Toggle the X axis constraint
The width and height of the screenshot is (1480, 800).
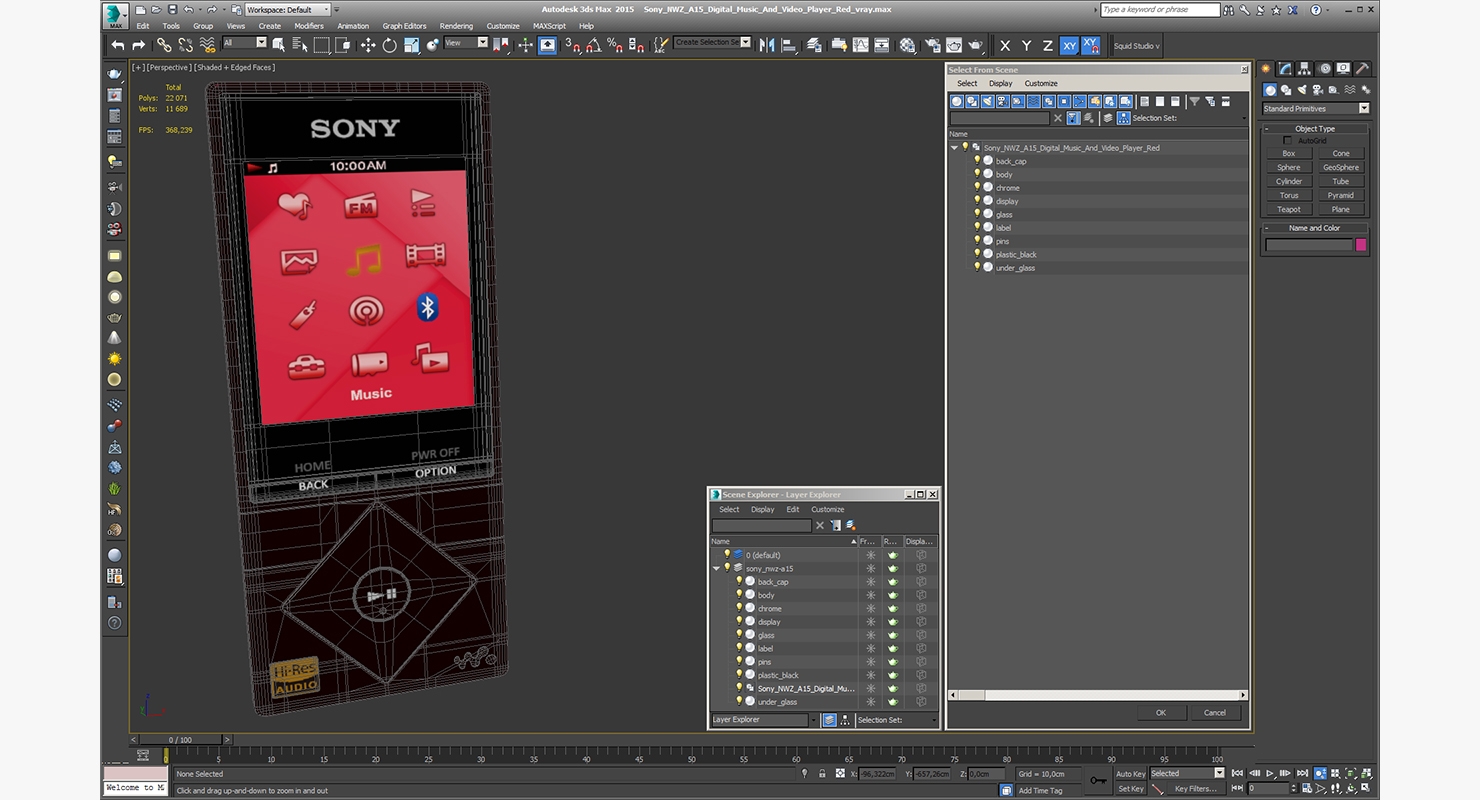[x=1005, y=45]
